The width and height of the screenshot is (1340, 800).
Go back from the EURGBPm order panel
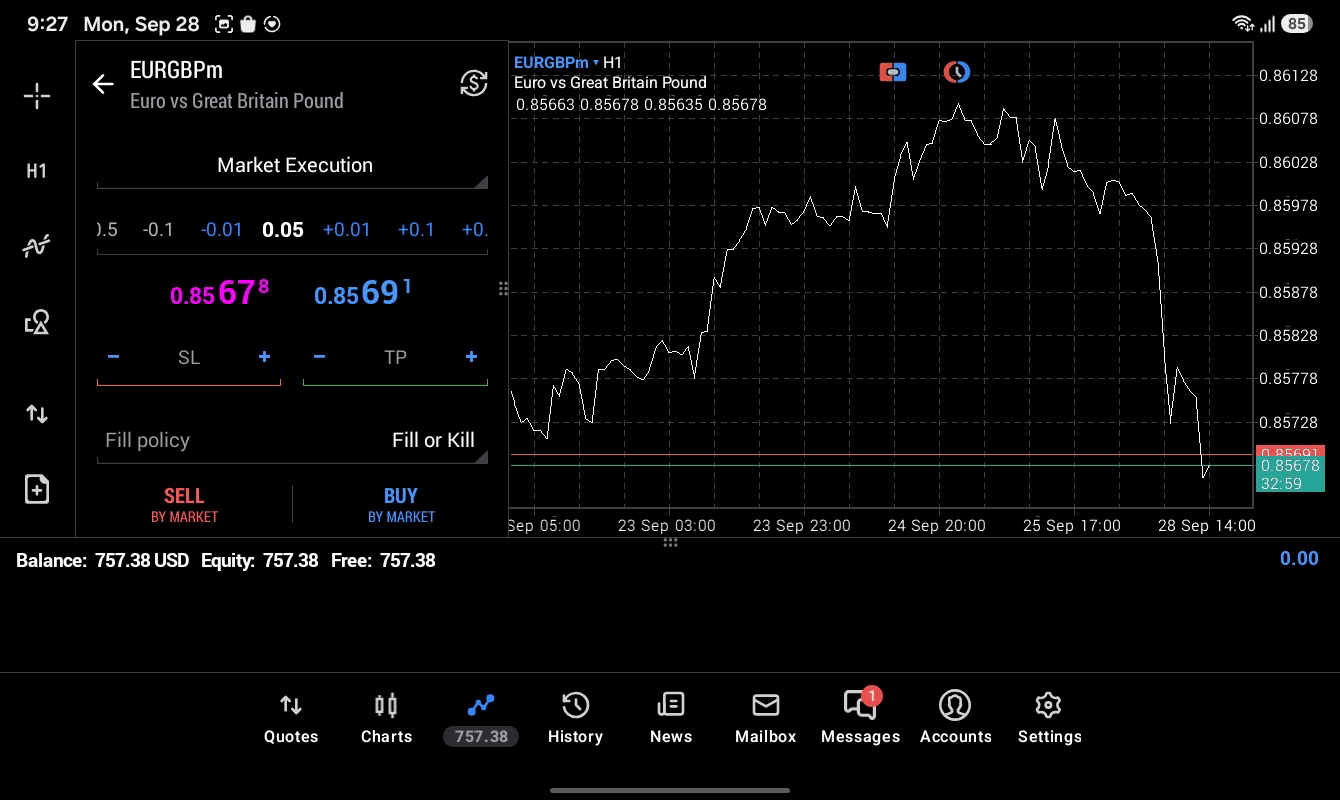(103, 84)
